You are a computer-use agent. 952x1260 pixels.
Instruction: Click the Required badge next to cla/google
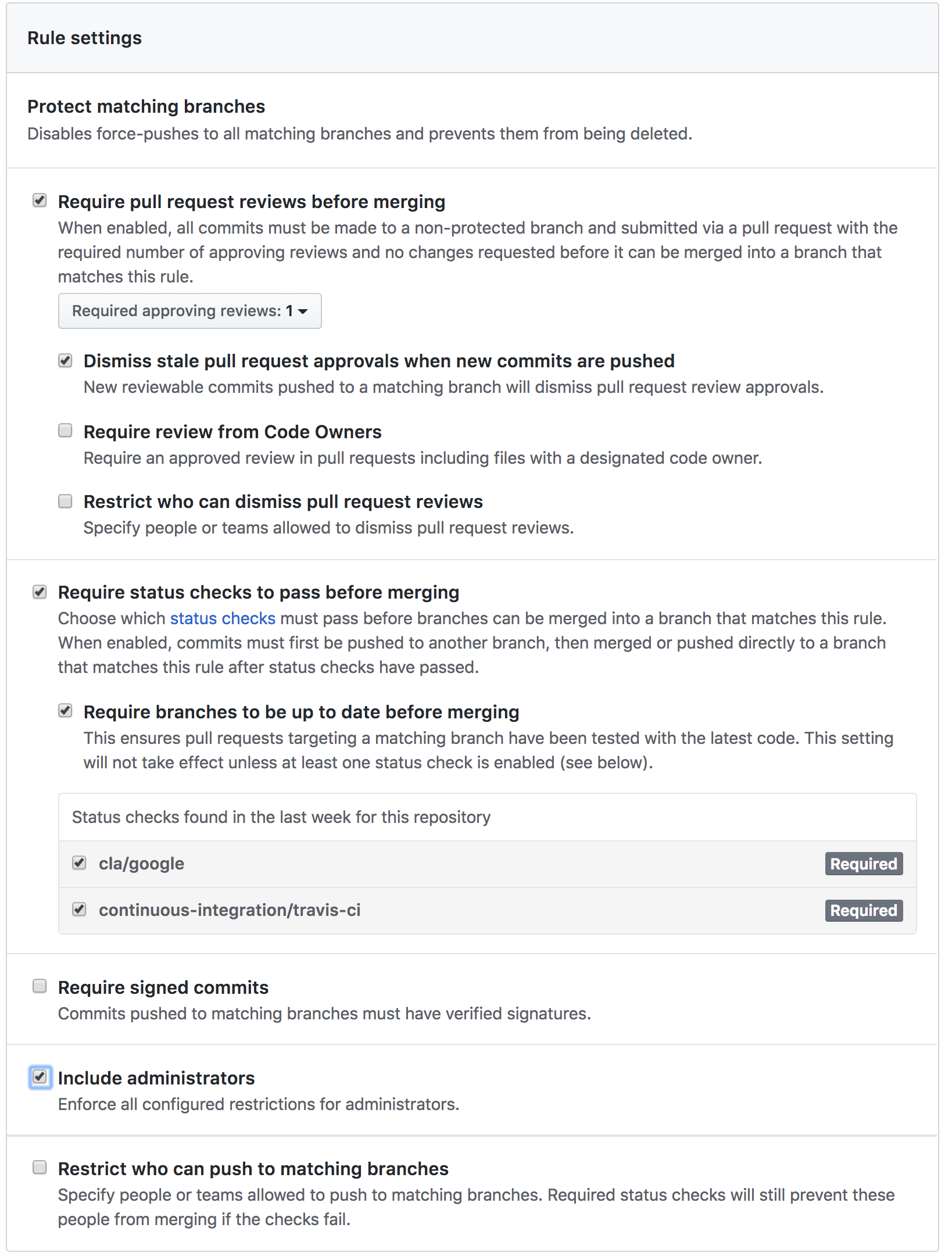coord(864,864)
